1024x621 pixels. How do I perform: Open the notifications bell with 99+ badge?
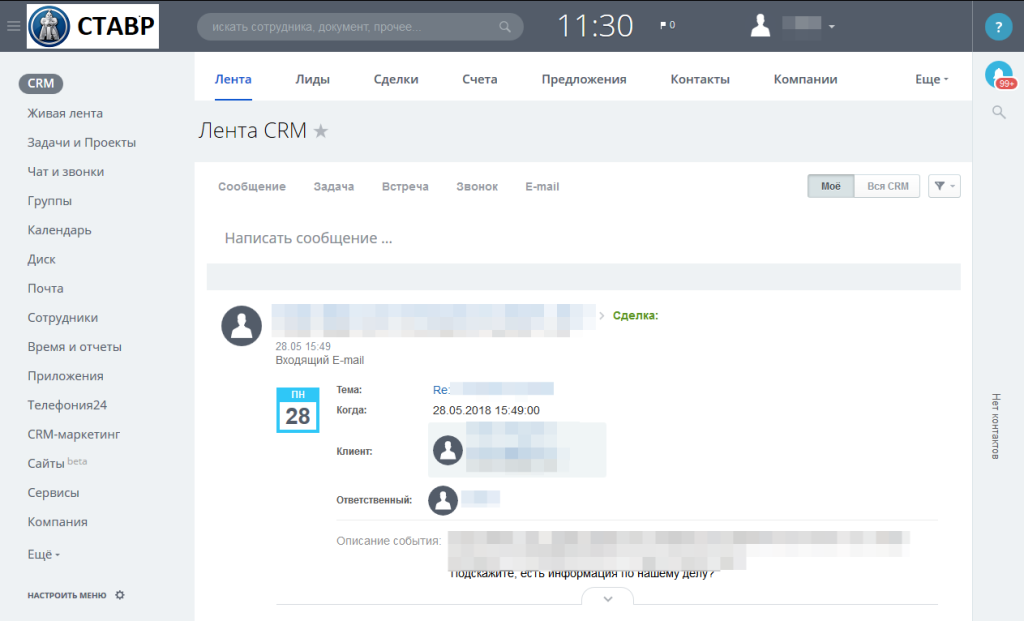tap(999, 74)
